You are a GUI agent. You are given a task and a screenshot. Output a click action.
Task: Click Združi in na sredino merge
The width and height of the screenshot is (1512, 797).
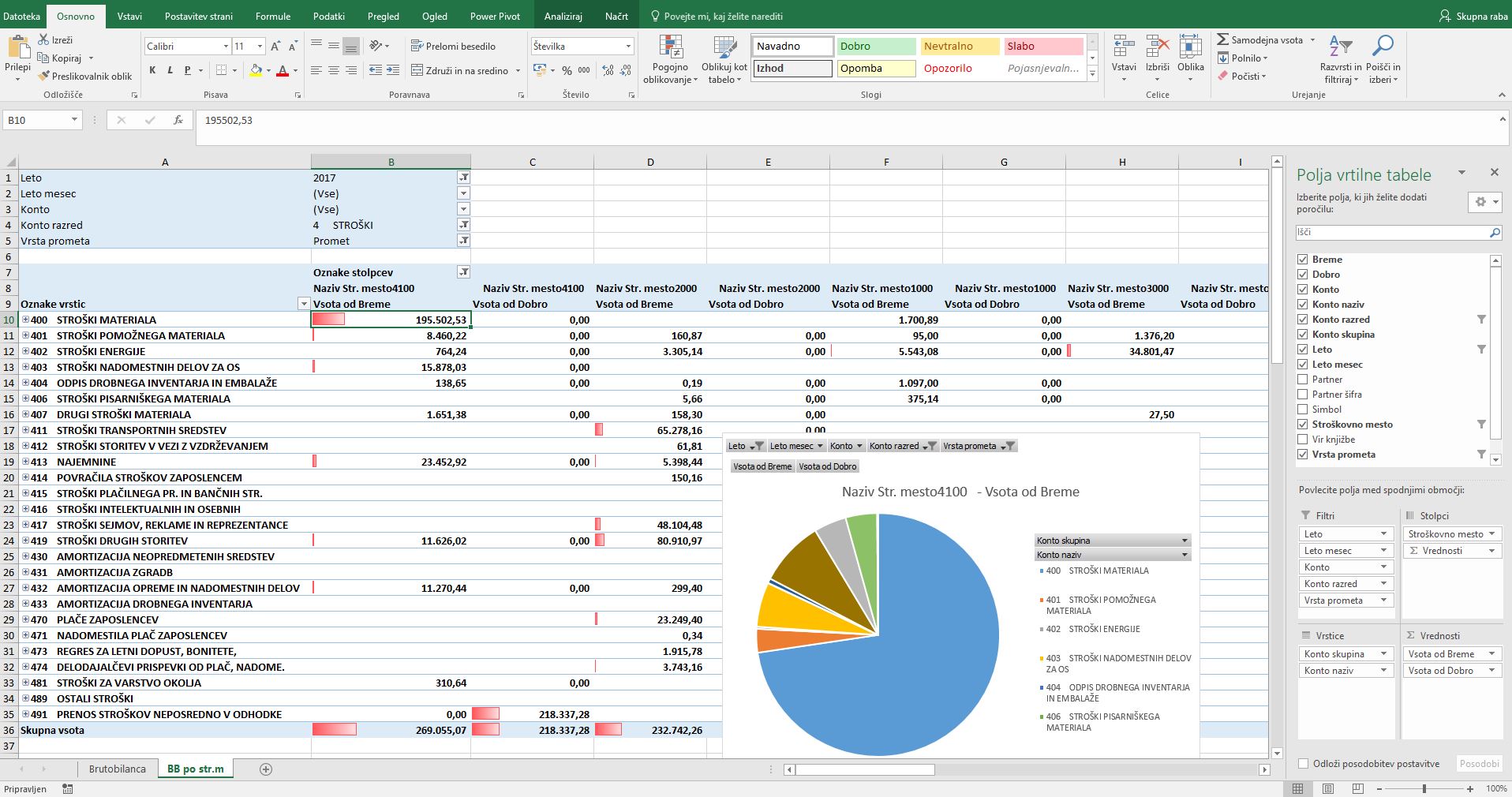pyautogui.click(x=460, y=70)
